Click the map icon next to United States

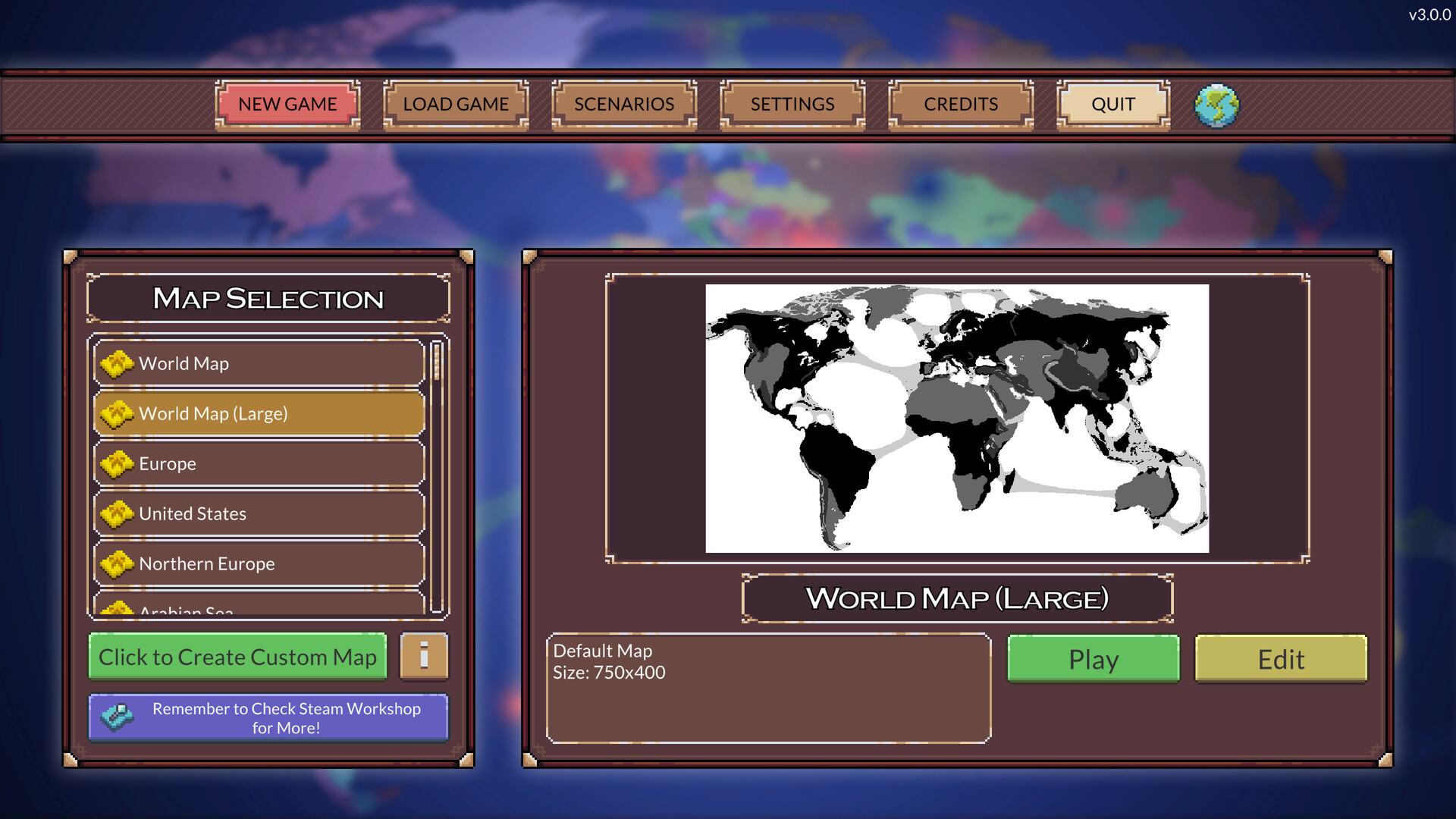point(117,513)
